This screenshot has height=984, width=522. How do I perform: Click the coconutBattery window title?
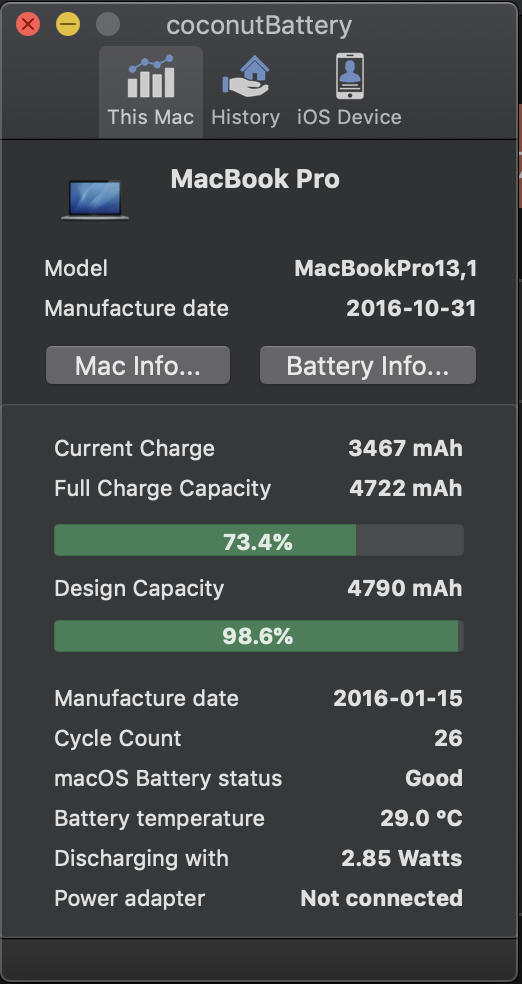tap(259, 26)
